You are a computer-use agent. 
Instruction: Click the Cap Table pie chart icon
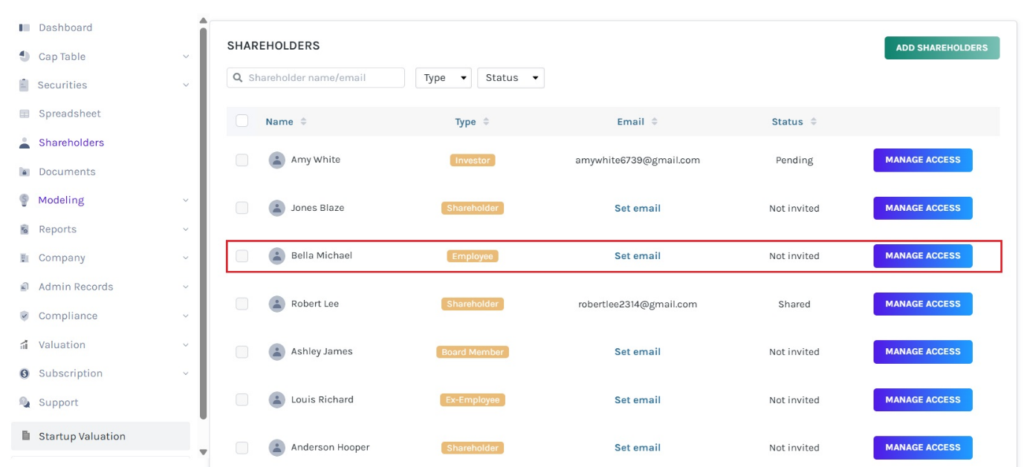click(x=24, y=57)
